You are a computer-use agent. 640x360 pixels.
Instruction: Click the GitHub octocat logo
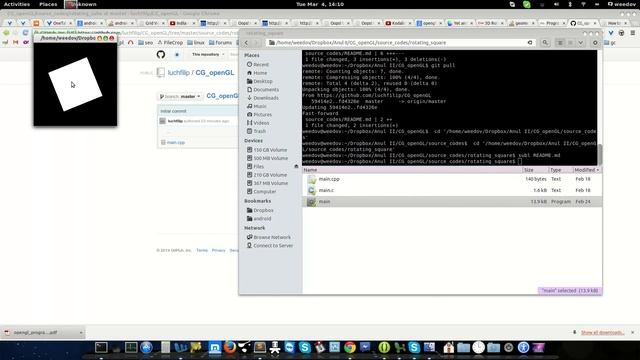click(161, 54)
